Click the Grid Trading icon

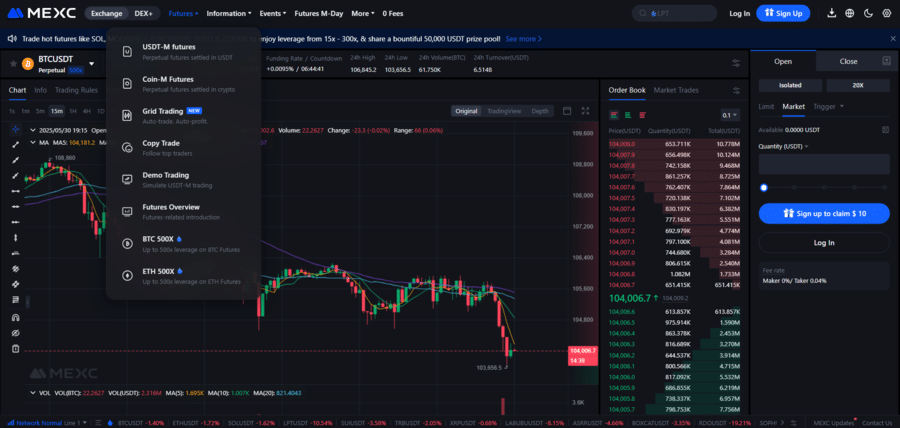tap(127, 115)
